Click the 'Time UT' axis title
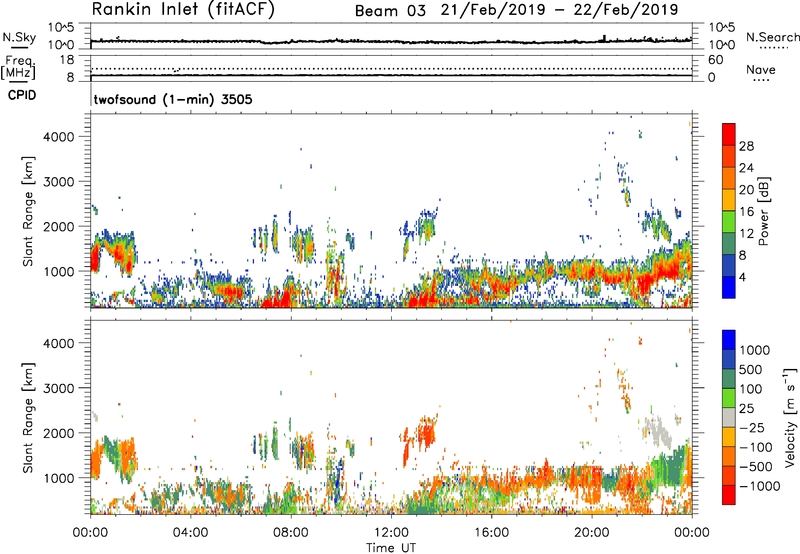The image size is (800, 554). coord(391,548)
